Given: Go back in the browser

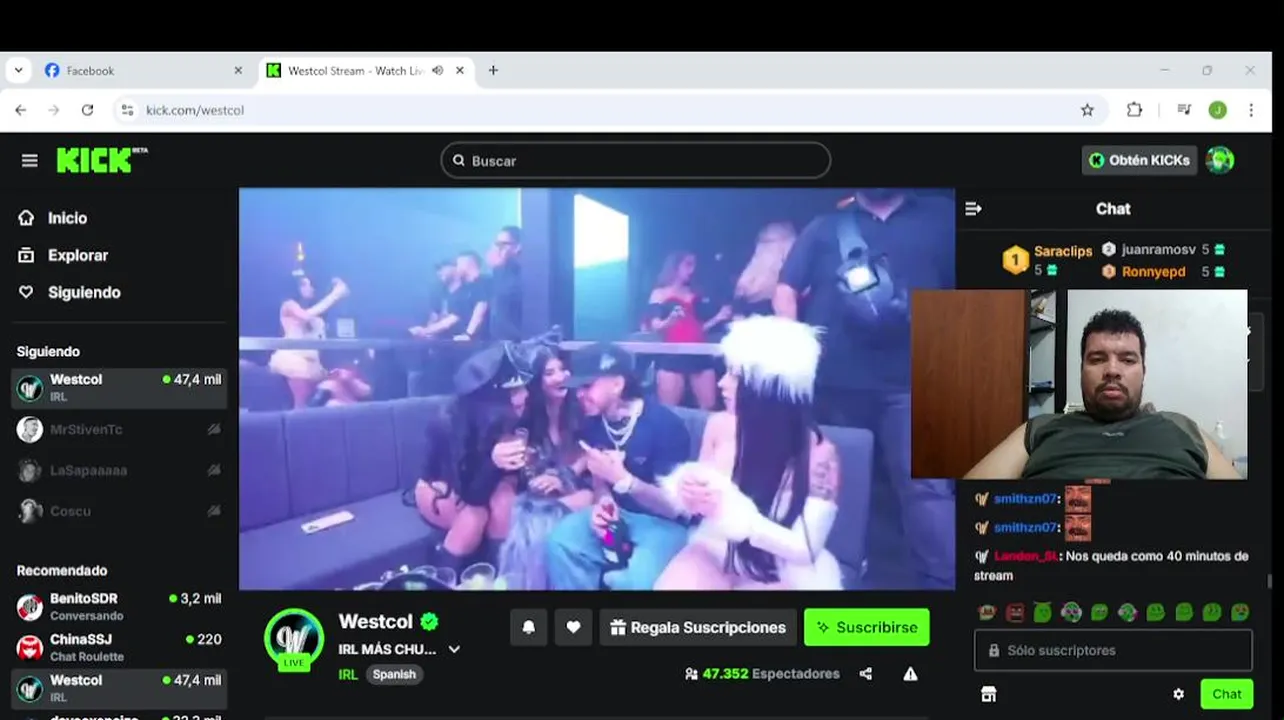Looking at the screenshot, I should pos(20,110).
